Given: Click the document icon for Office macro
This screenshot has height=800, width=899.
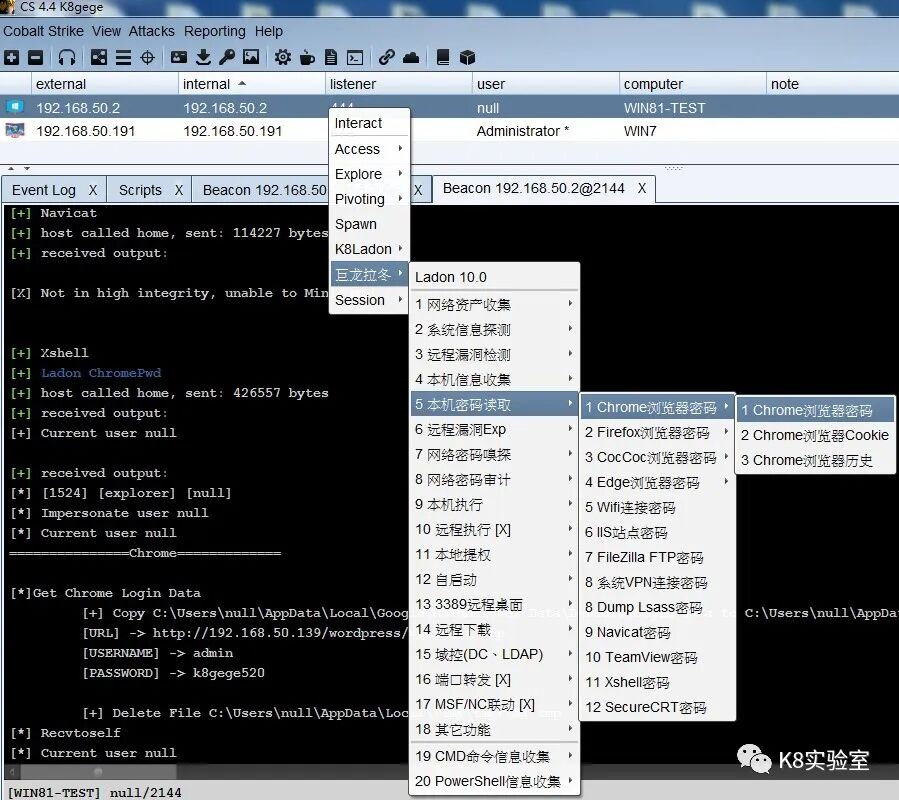Looking at the screenshot, I should (x=331, y=57).
